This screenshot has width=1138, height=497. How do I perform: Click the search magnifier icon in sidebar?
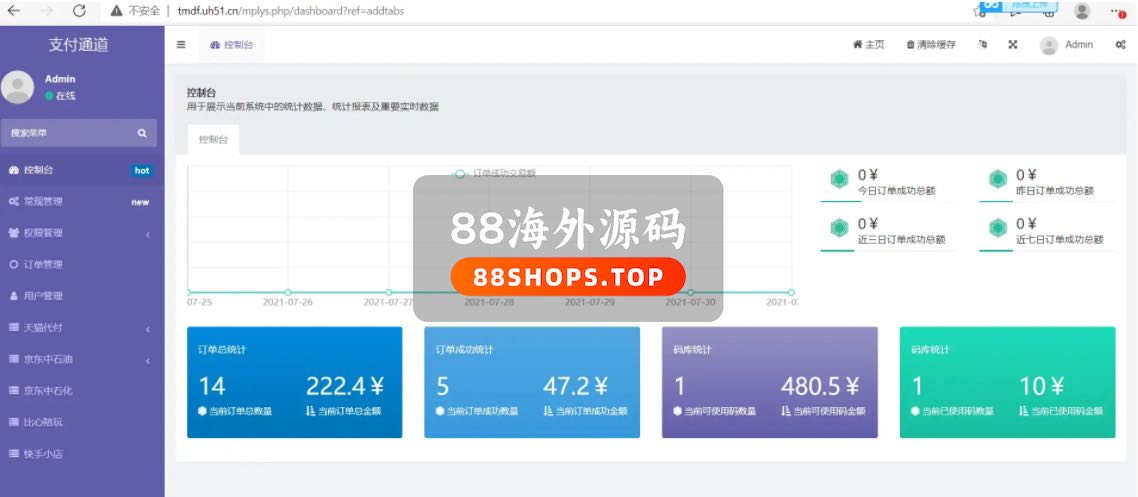click(142, 133)
